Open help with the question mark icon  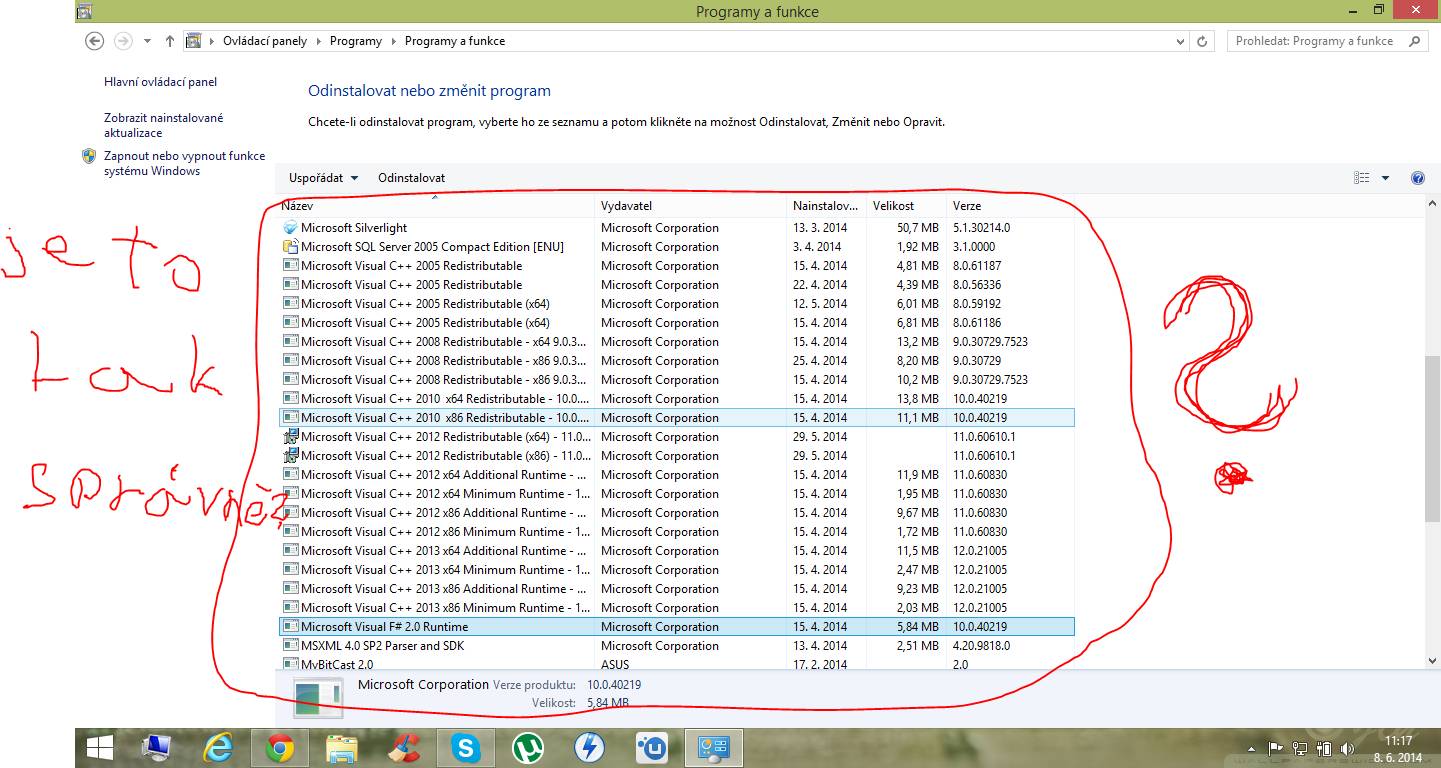(1417, 178)
